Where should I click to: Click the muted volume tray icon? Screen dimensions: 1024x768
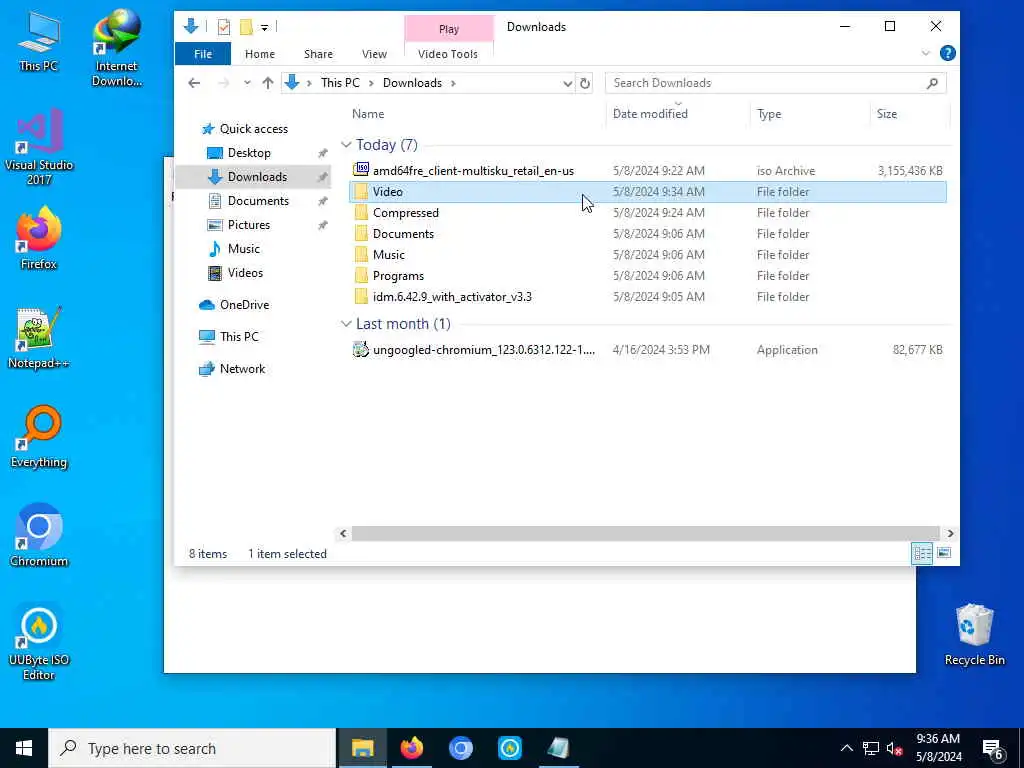(895, 748)
